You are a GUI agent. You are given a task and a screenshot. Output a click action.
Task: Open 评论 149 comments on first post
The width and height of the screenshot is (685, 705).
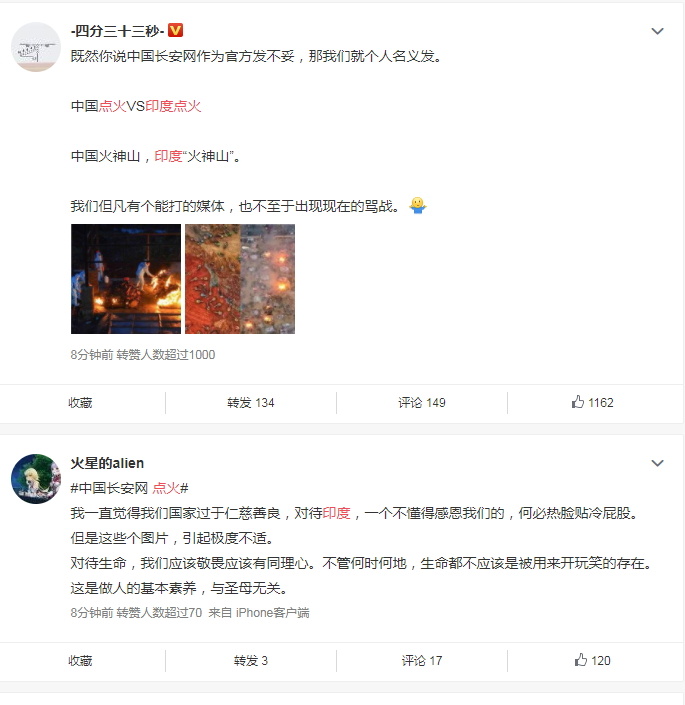(422, 402)
